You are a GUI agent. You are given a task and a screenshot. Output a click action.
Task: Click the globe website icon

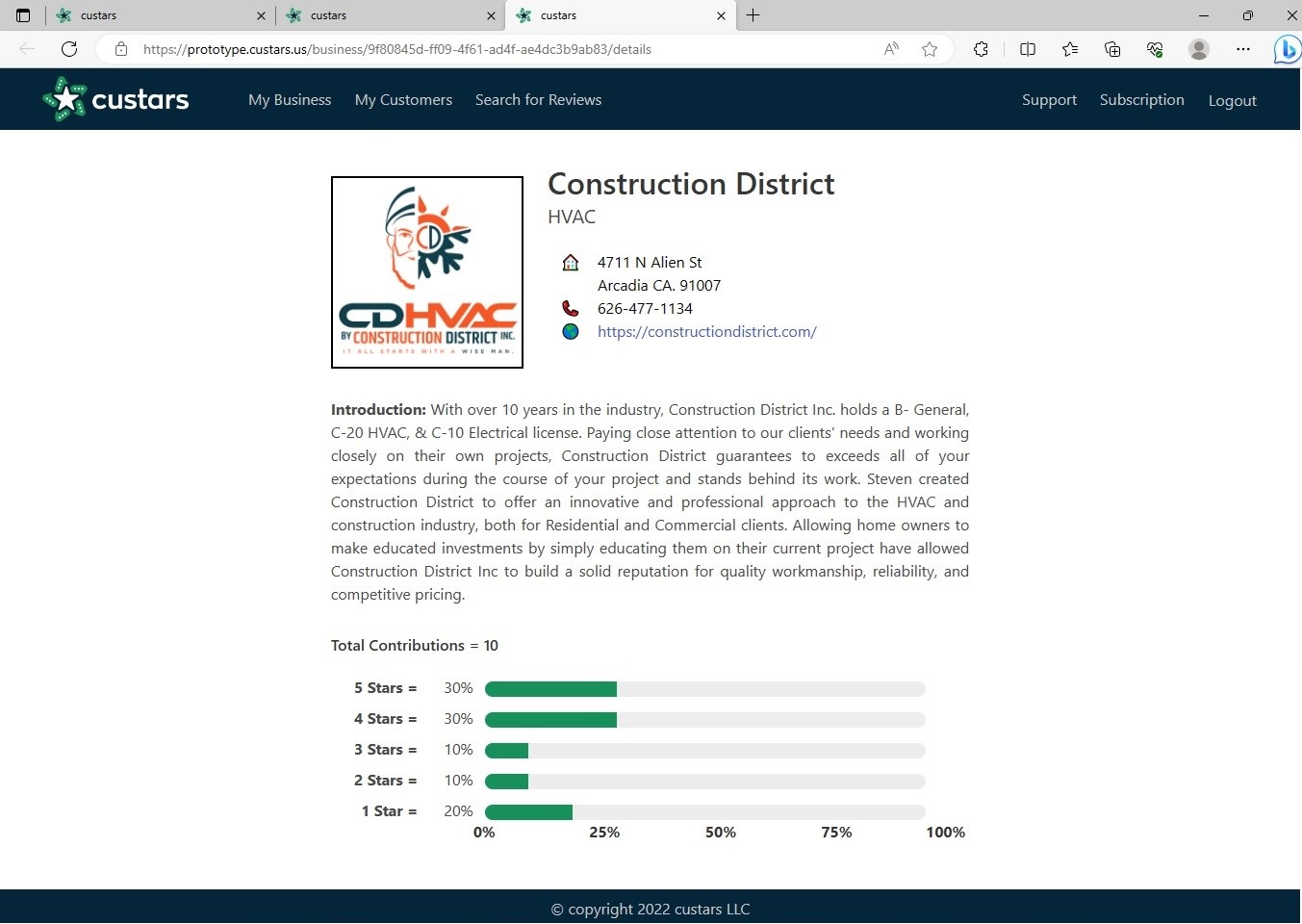point(571,332)
